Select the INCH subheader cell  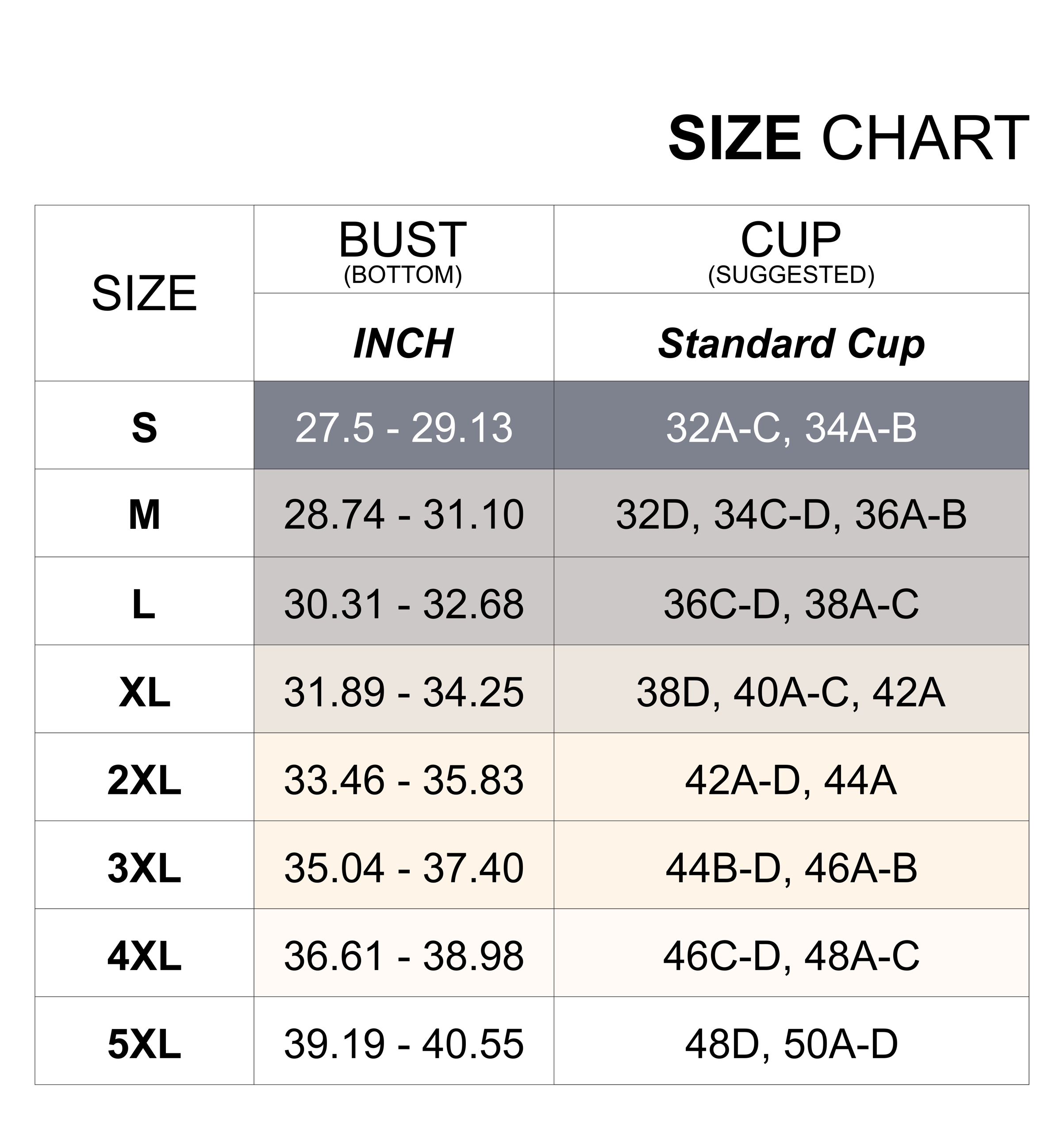pyautogui.click(x=403, y=337)
